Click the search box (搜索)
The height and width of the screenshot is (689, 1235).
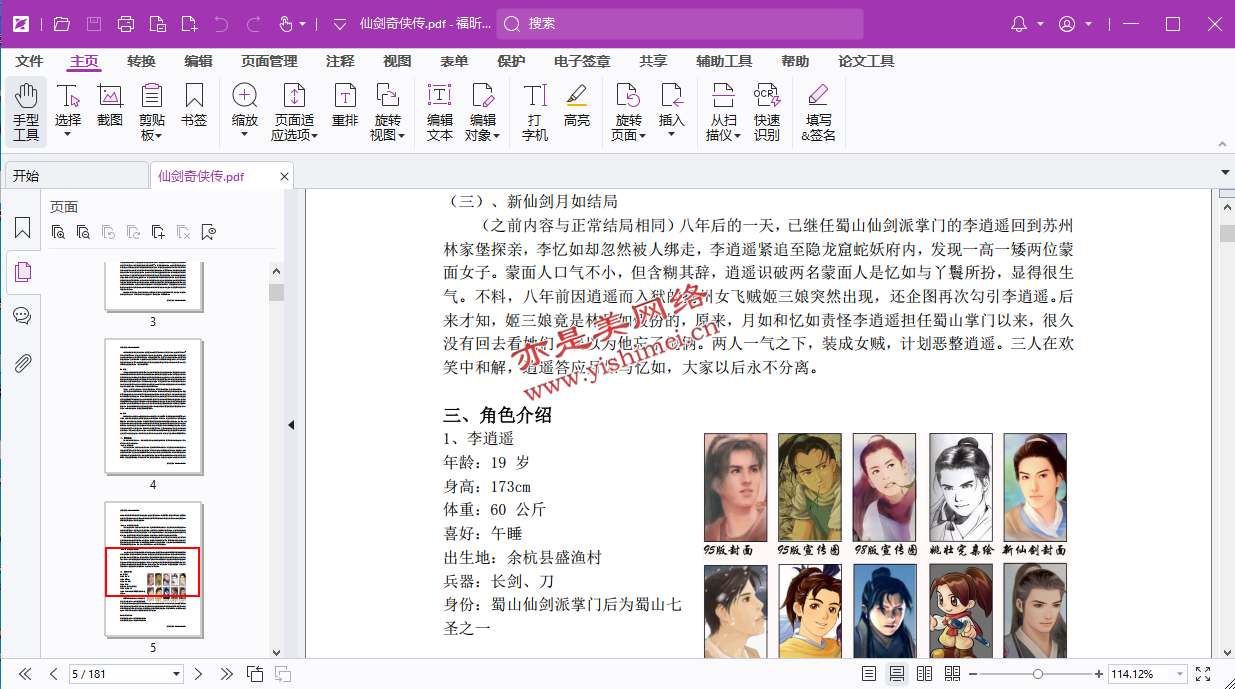[x=680, y=24]
